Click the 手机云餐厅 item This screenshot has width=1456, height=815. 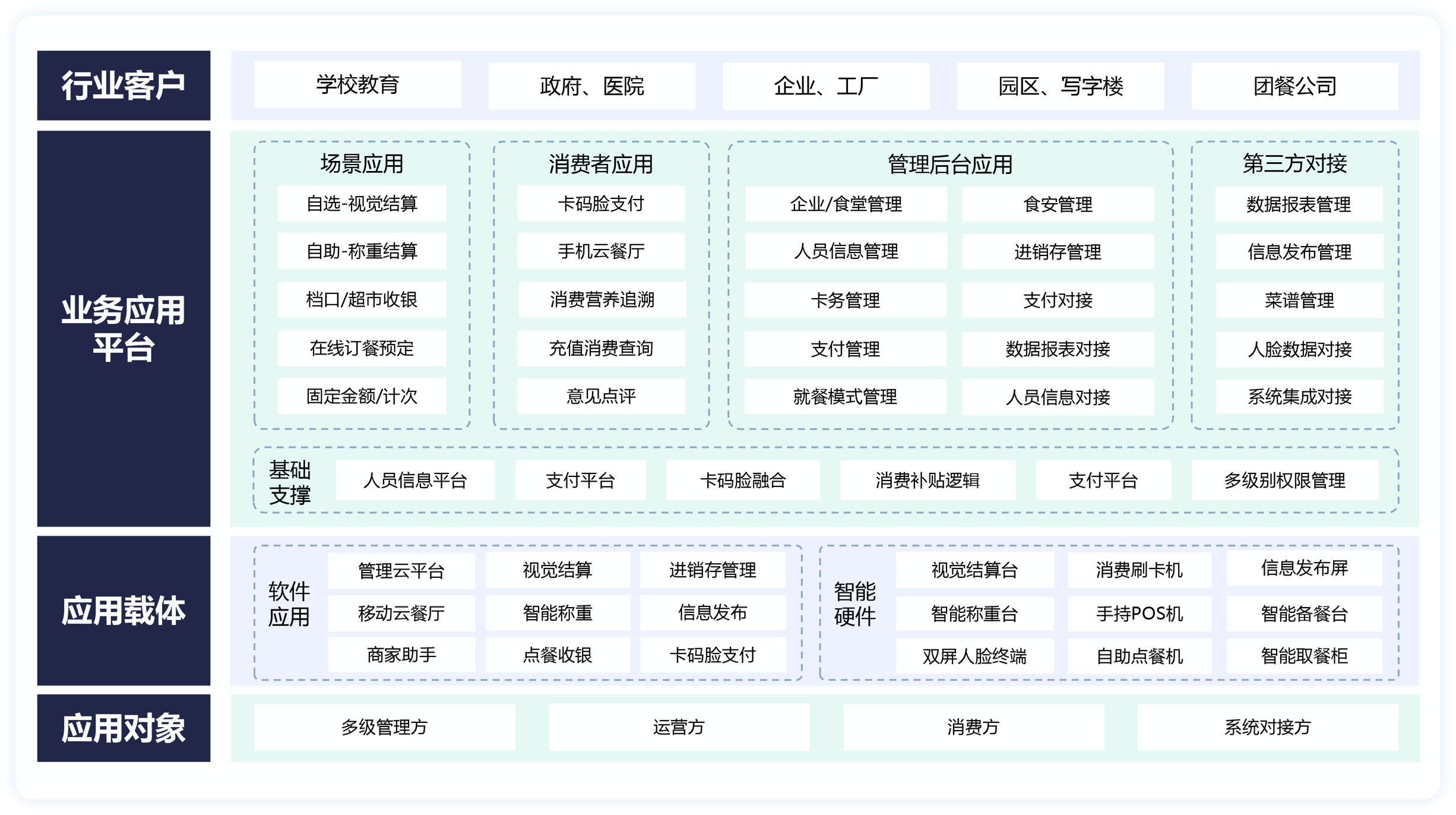[601, 251]
